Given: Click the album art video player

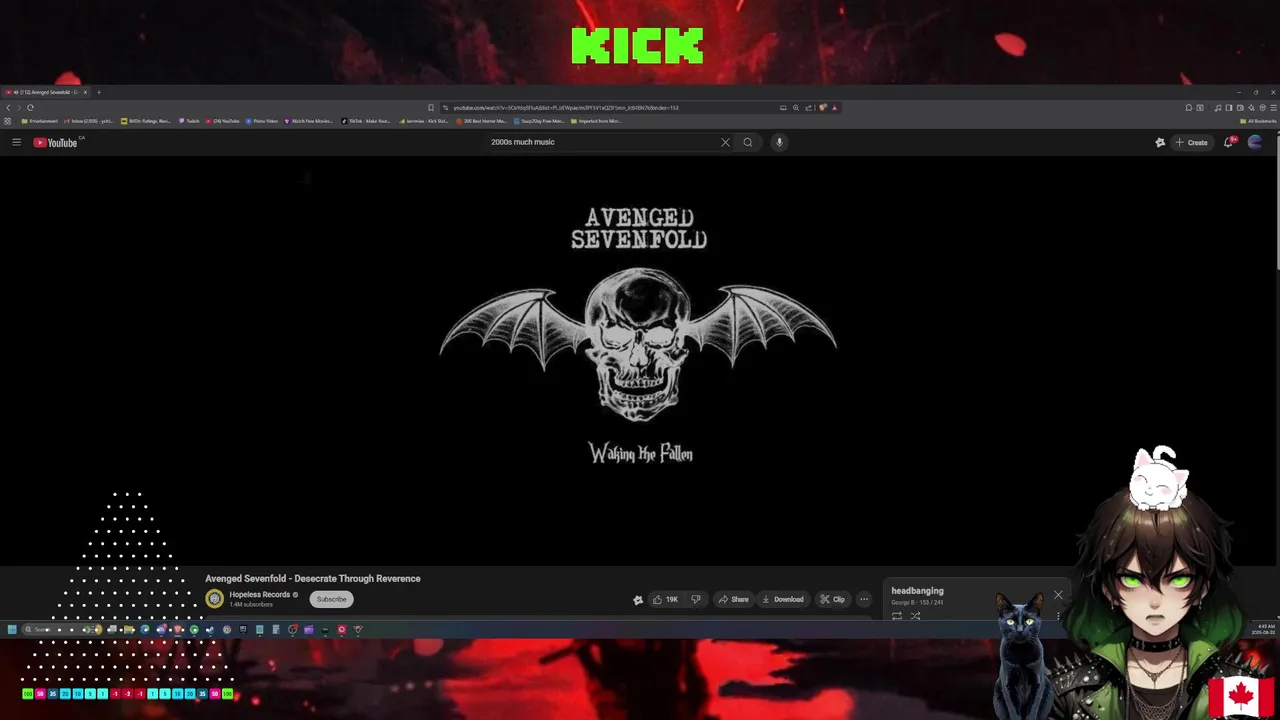Looking at the screenshot, I should [x=638, y=360].
